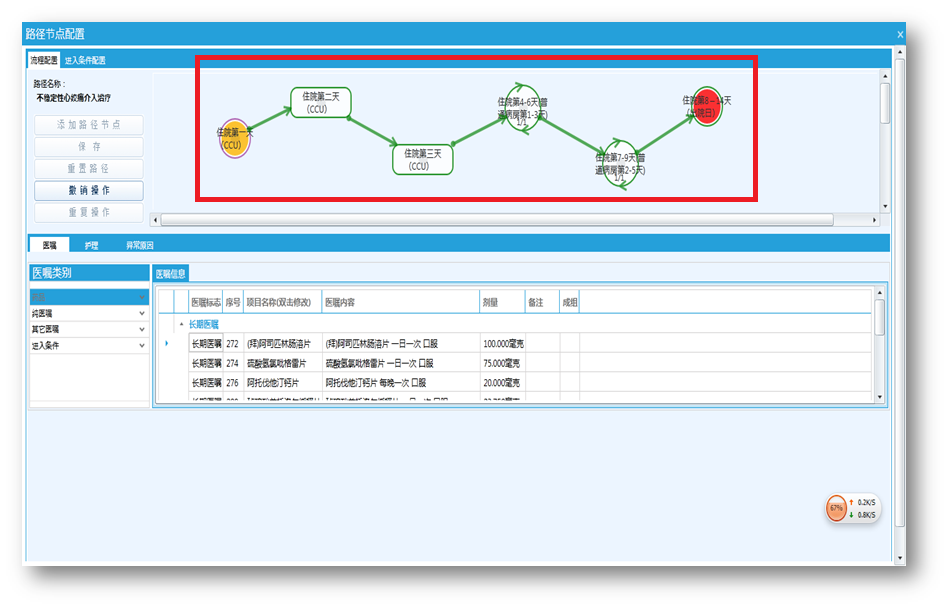Click the 撤销操作 button
The height and width of the screenshot is (608, 948).
click(89, 190)
